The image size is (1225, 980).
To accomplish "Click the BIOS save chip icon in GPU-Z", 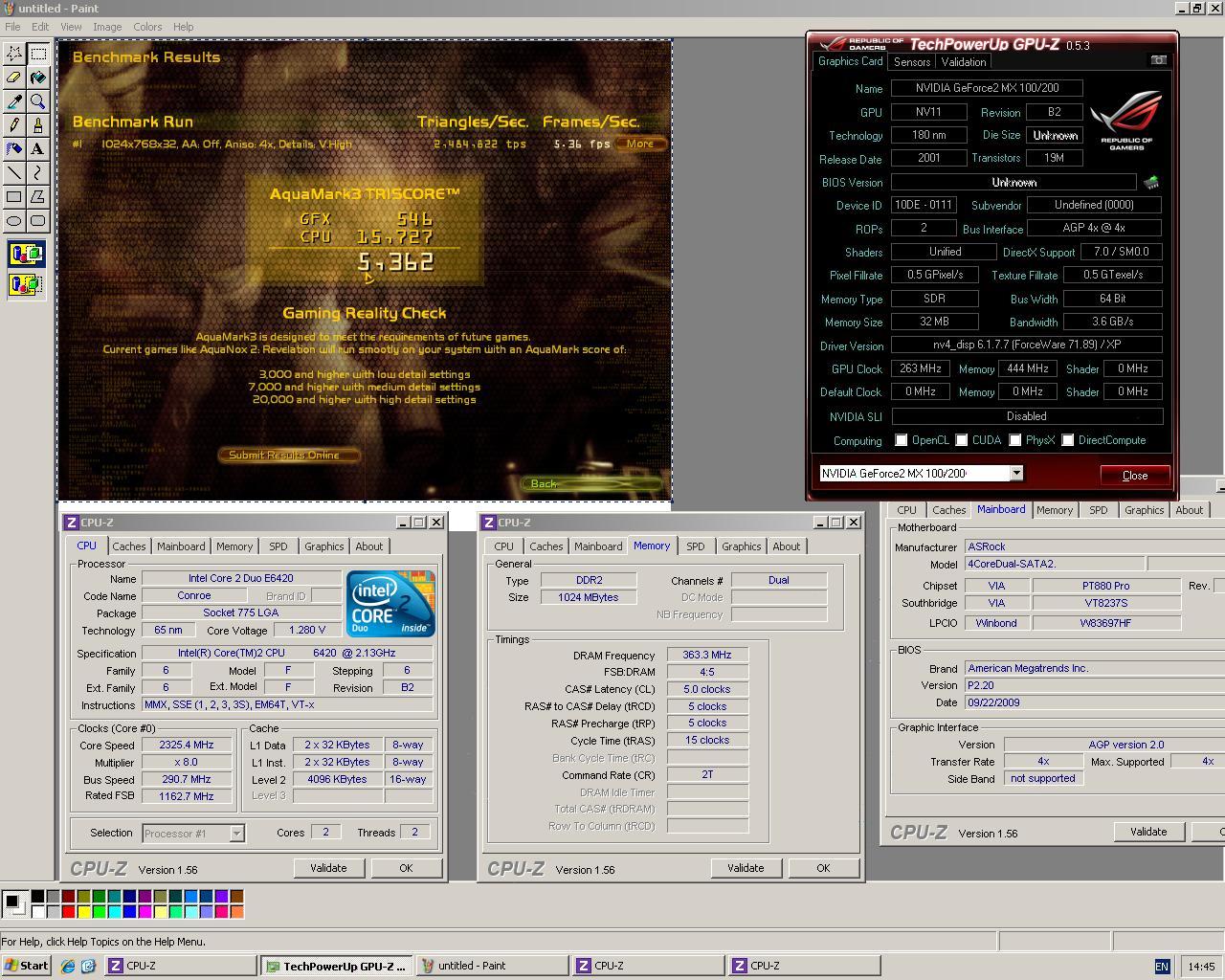I will click(x=1151, y=182).
